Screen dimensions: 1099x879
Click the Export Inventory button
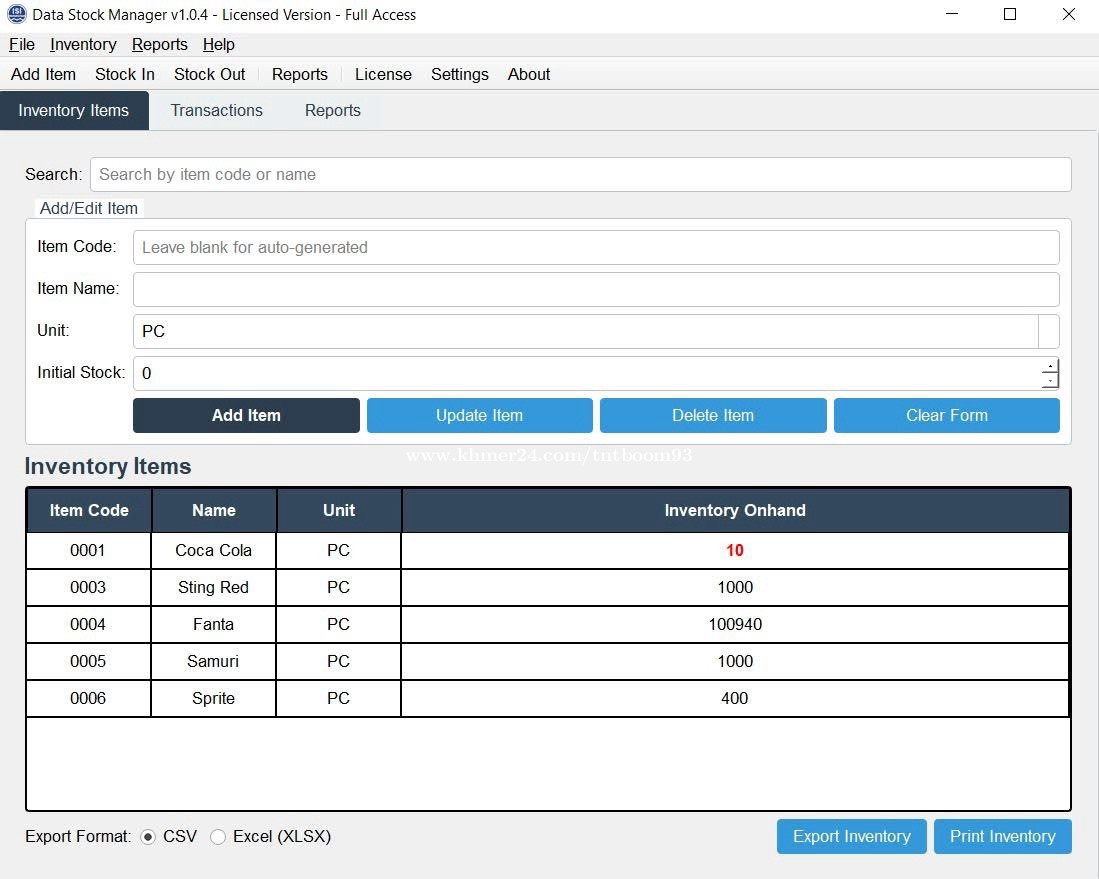point(852,836)
